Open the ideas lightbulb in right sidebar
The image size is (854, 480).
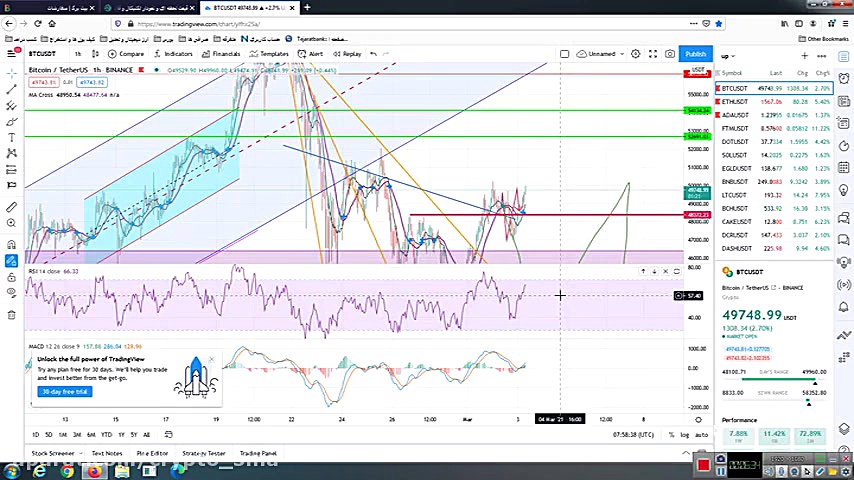(844, 190)
